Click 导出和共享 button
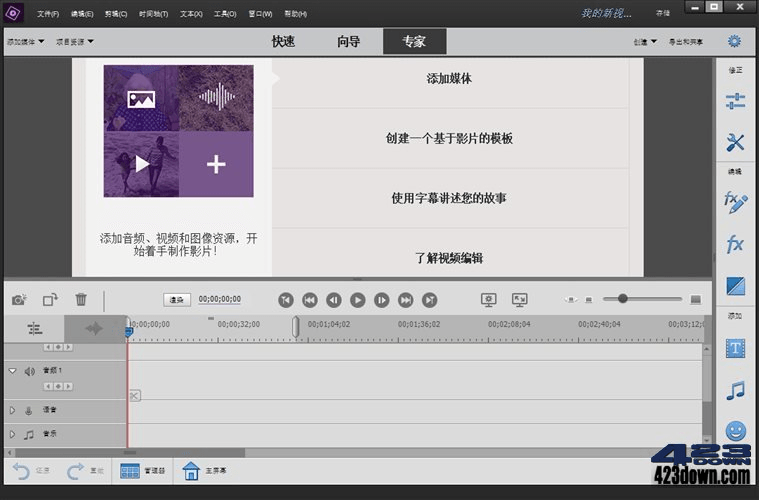Image resolution: width=759 pixels, height=500 pixels. [685, 42]
